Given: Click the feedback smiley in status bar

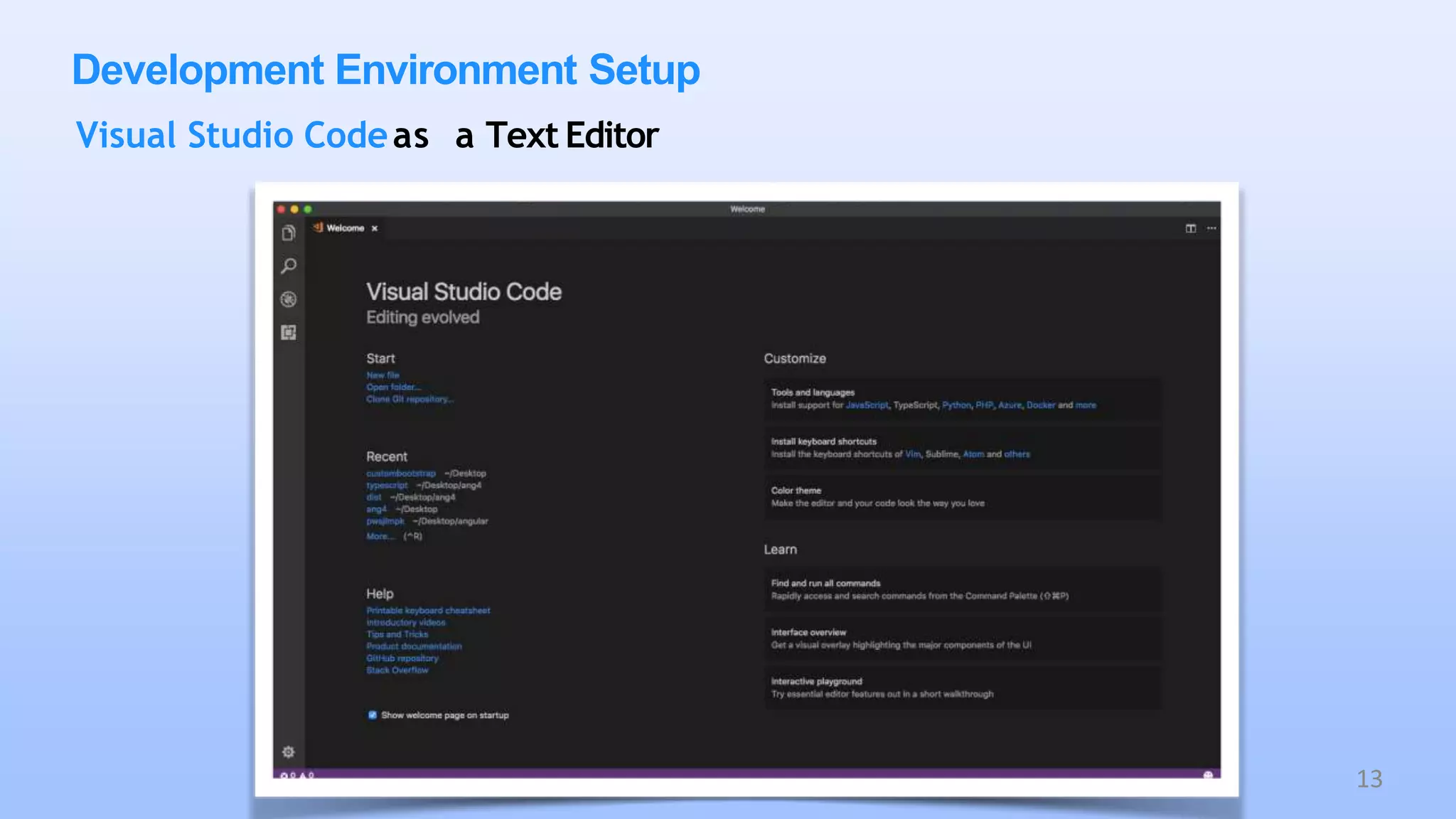Looking at the screenshot, I should [1207, 775].
